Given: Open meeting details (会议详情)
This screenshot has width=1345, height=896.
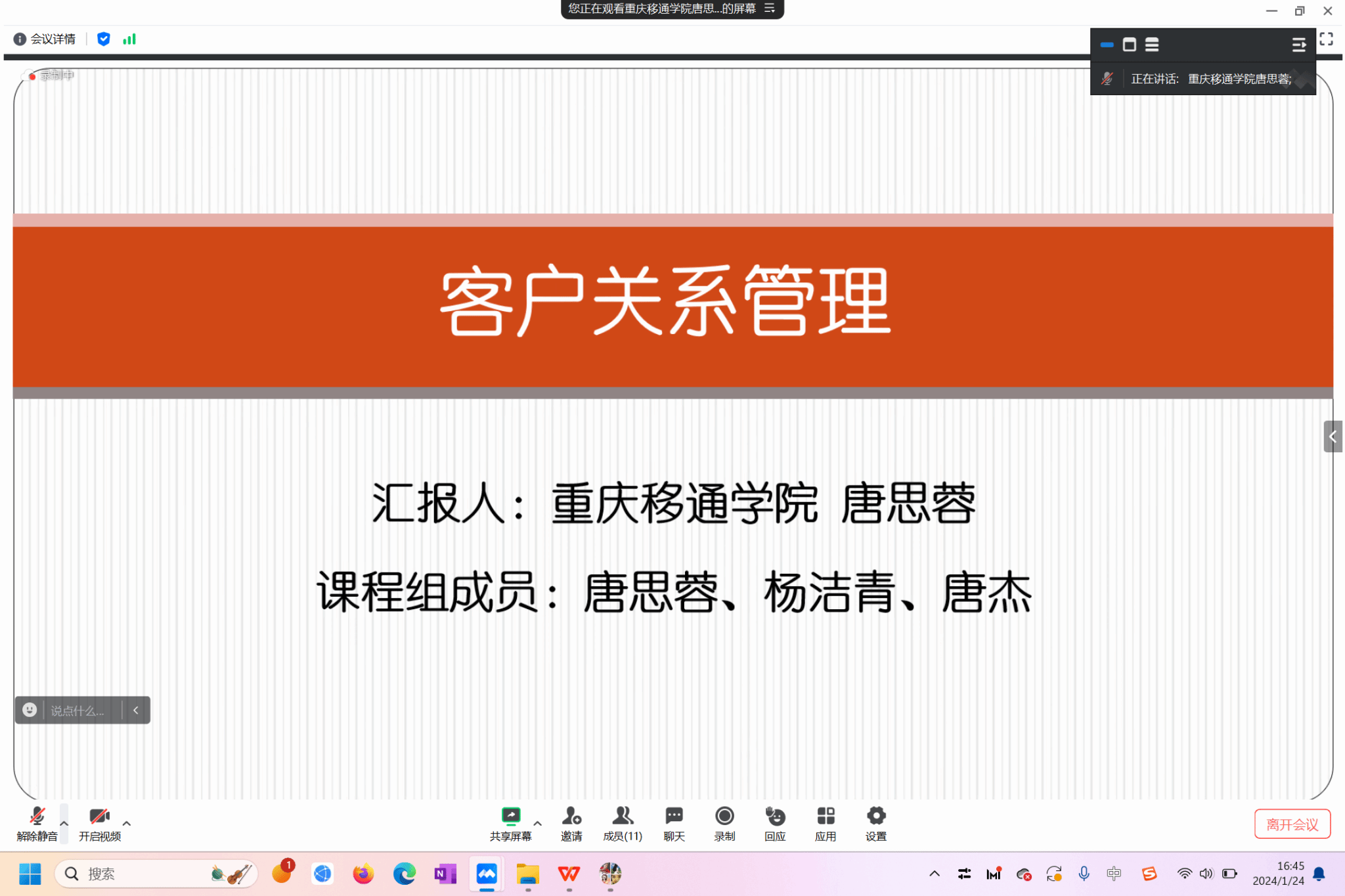Looking at the screenshot, I should point(45,39).
